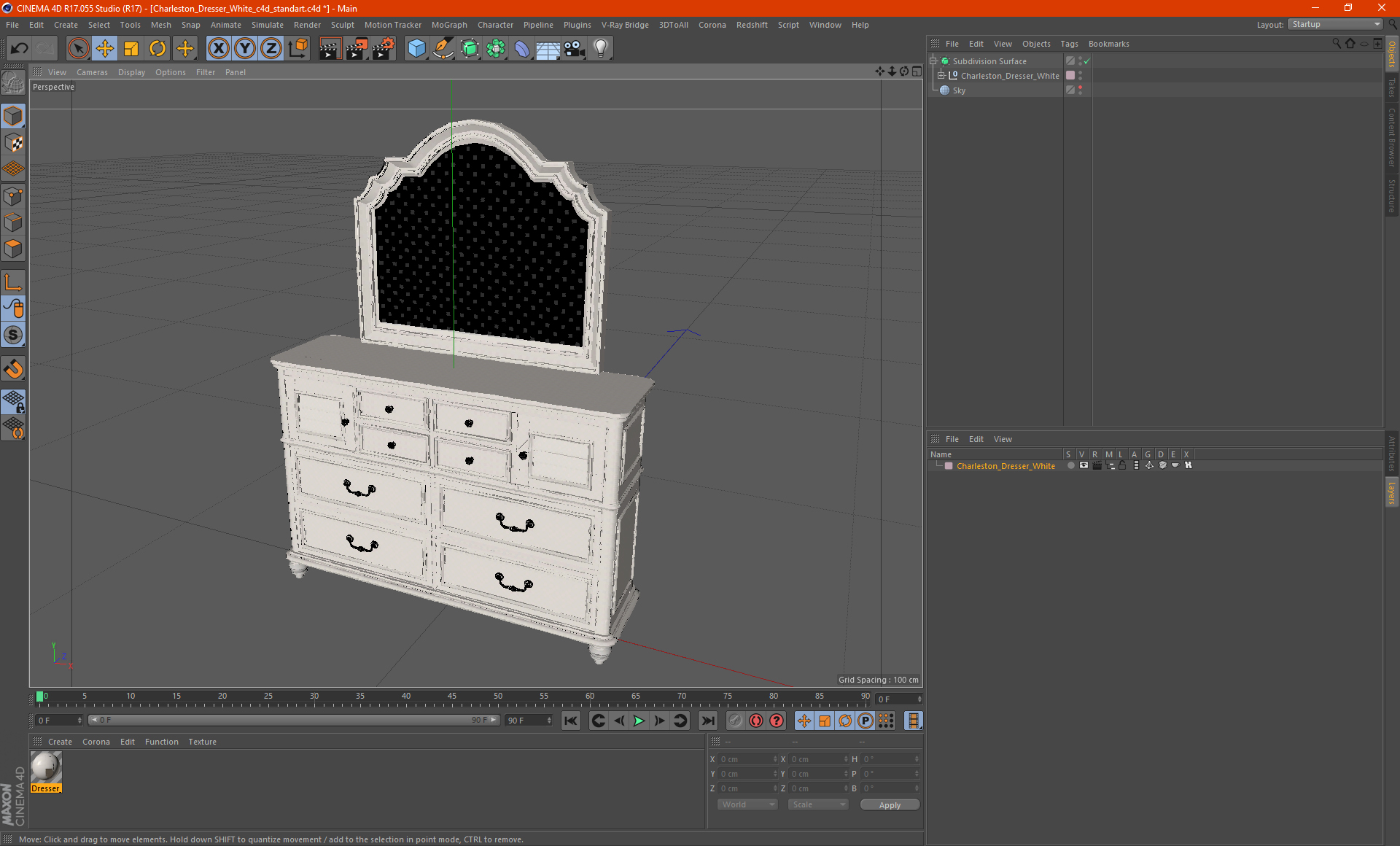Click the Apply coordinates button
Viewport: 1400px width, 846px height.
[890, 804]
